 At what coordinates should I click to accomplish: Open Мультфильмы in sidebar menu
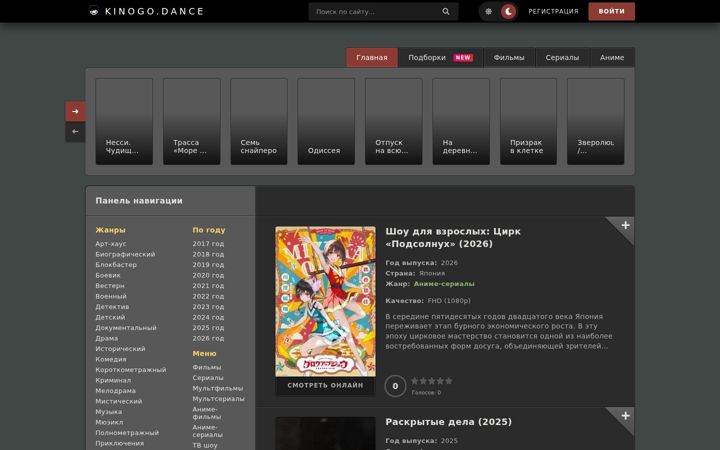tap(218, 388)
